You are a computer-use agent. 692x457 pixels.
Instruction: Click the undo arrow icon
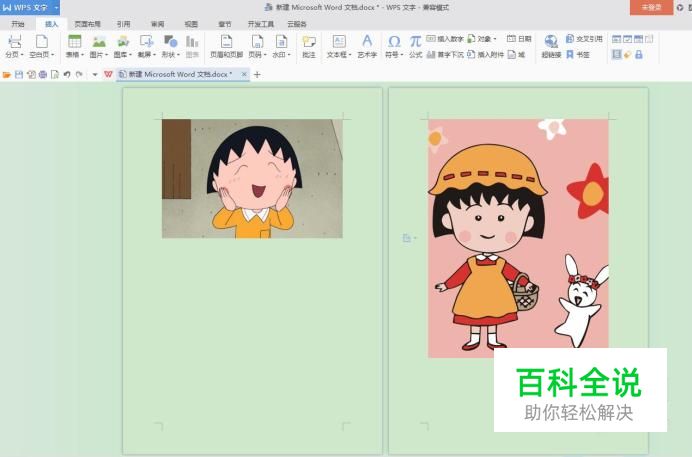[67, 75]
